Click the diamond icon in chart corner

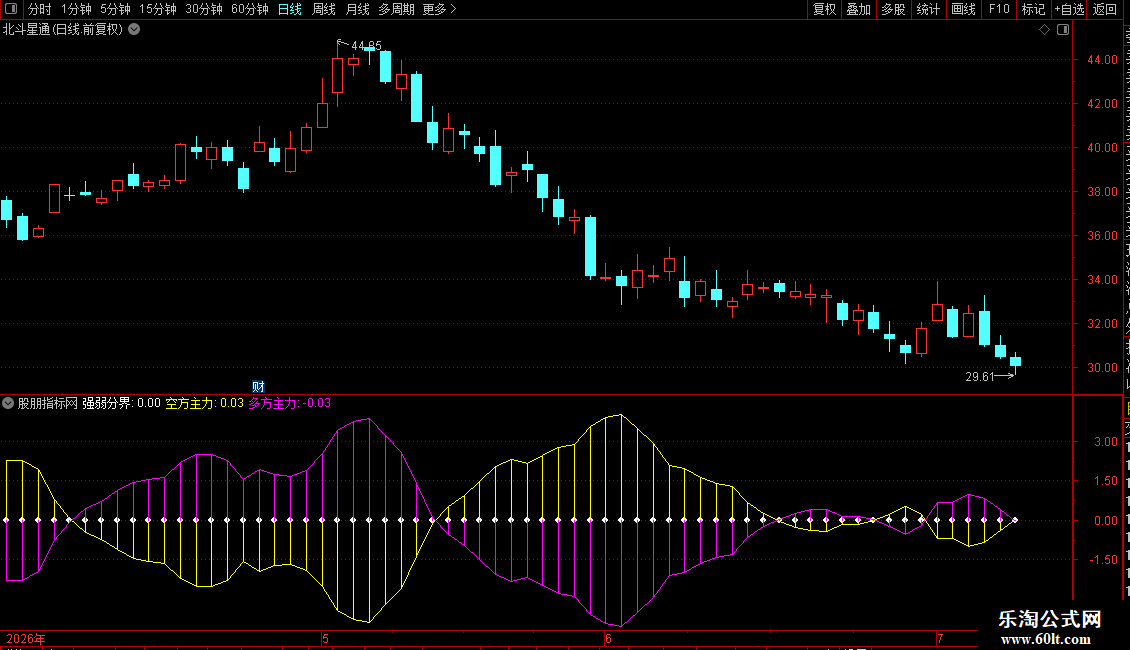click(1044, 30)
